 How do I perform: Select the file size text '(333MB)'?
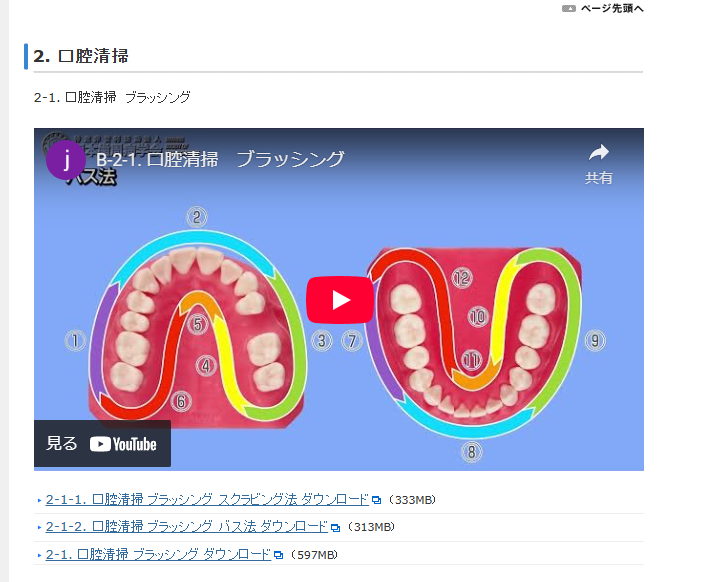point(412,500)
